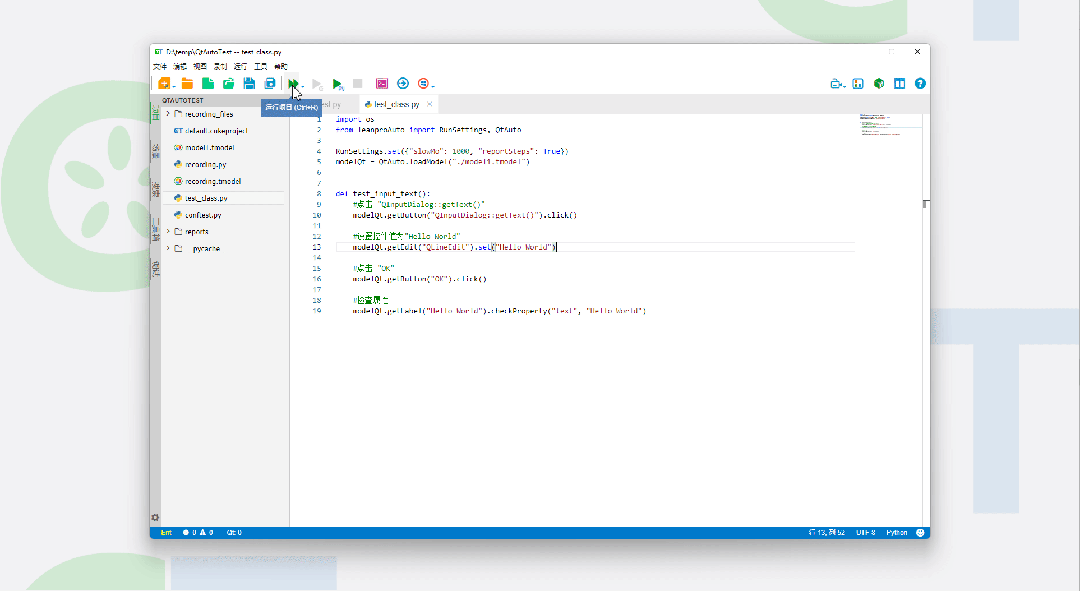Click the greyed-out debug play icon
Image resolution: width=1080 pixels, height=591 pixels.
click(x=317, y=84)
